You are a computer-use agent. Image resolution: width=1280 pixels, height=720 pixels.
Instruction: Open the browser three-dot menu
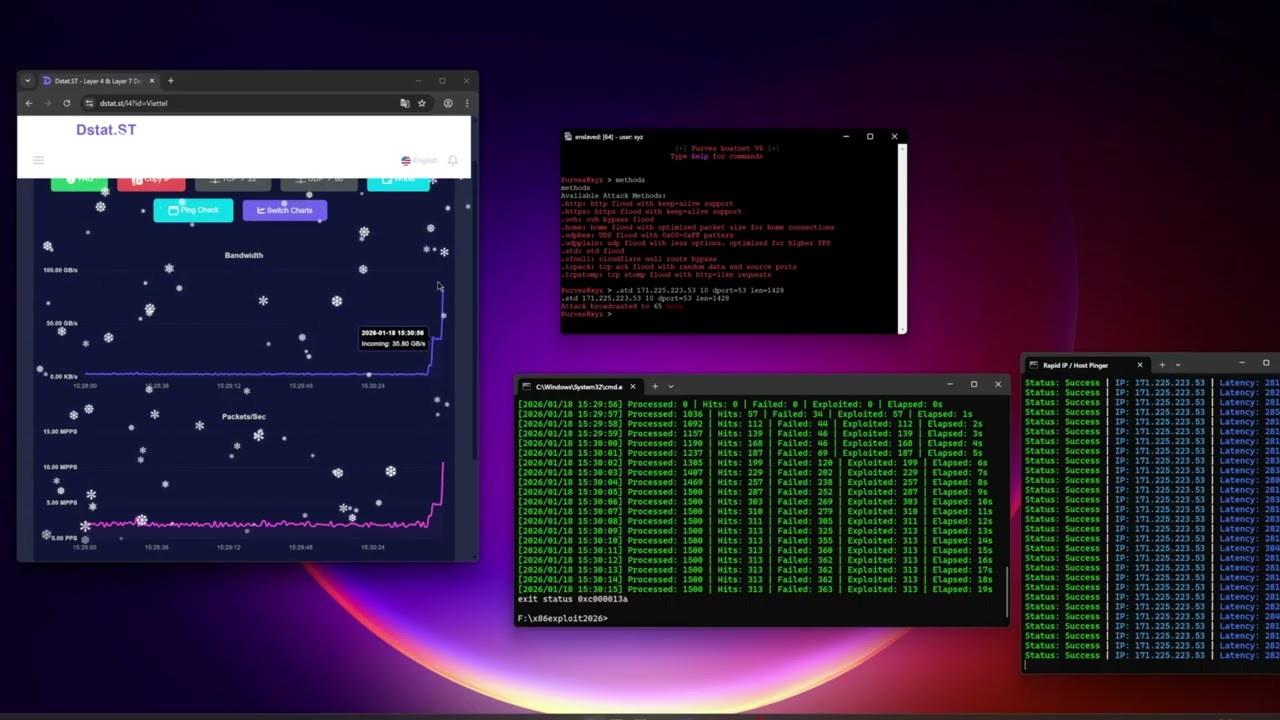tap(466, 103)
